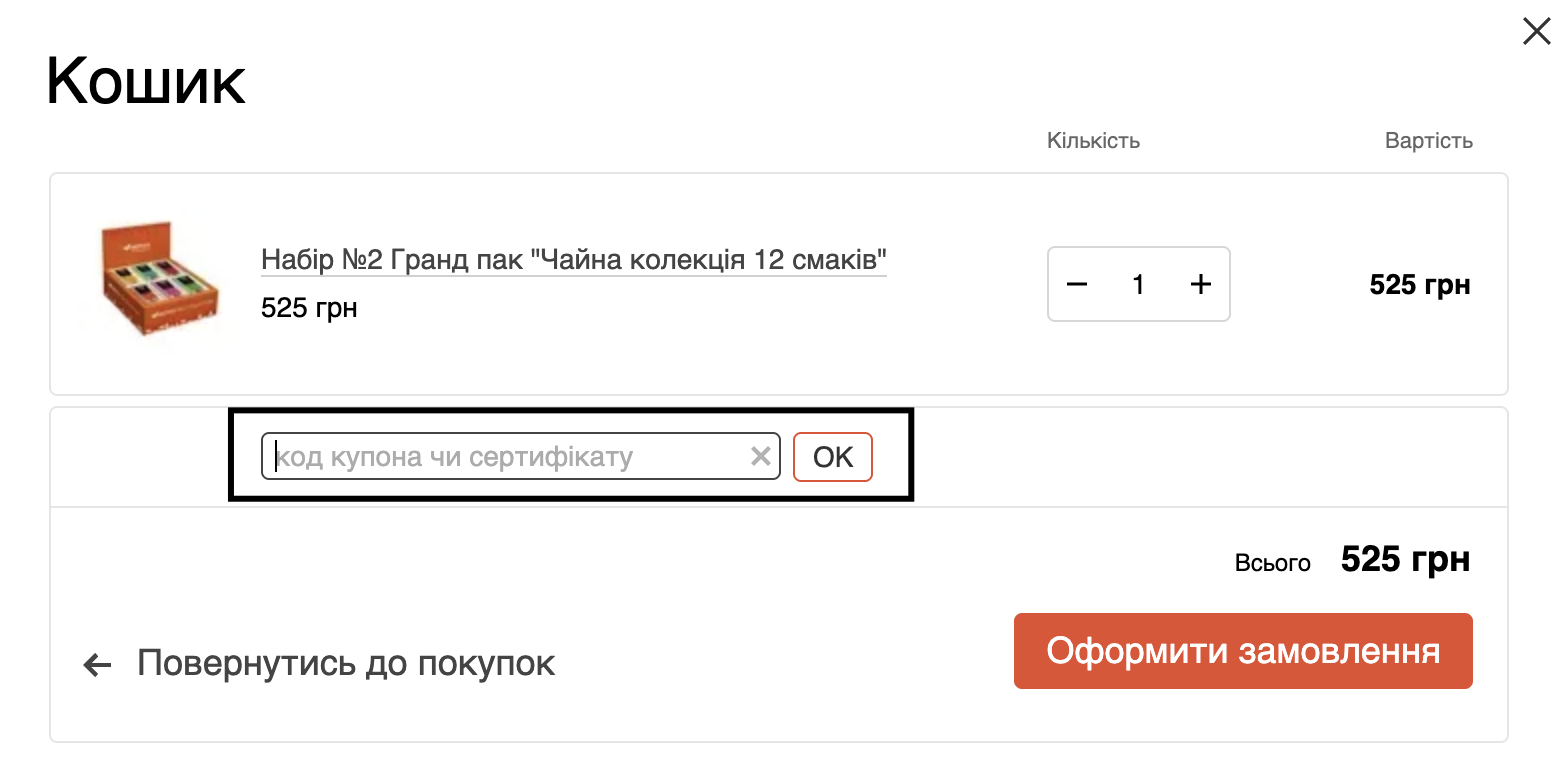This screenshot has width=1560, height=772.
Task: Click the 525 грн item total price
Action: point(1419,284)
